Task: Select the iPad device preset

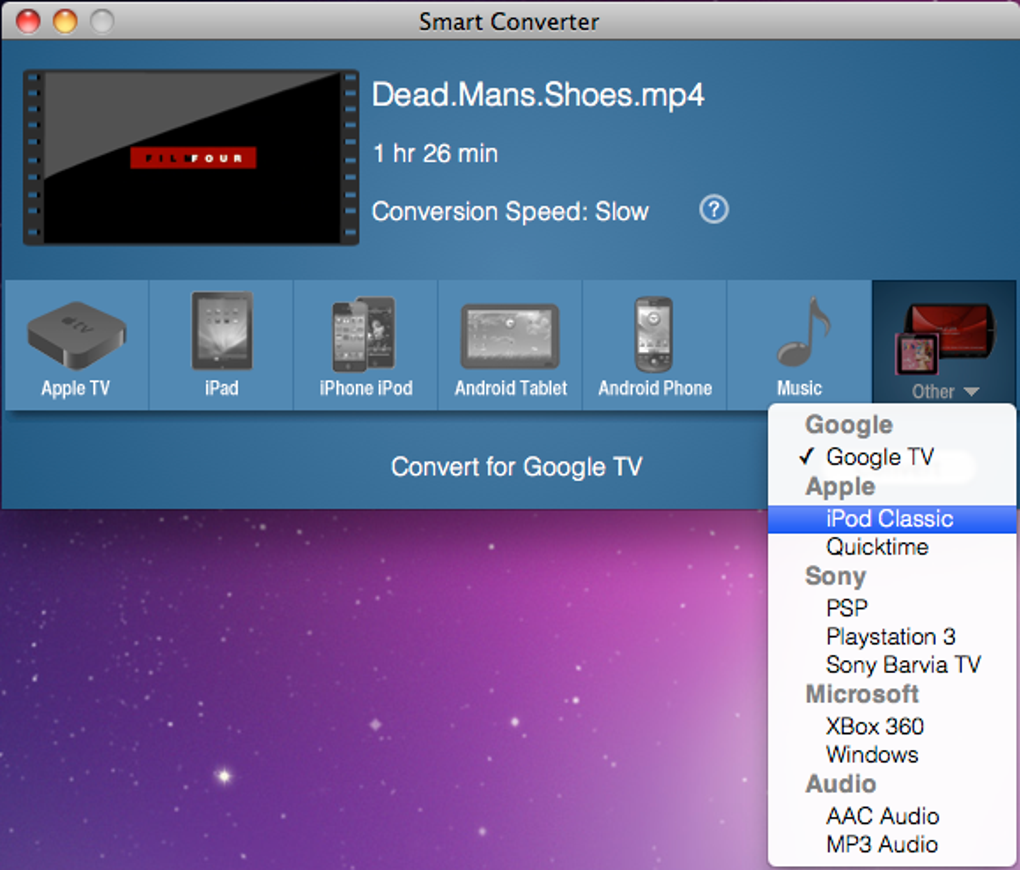Action: [x=221, y=346]
